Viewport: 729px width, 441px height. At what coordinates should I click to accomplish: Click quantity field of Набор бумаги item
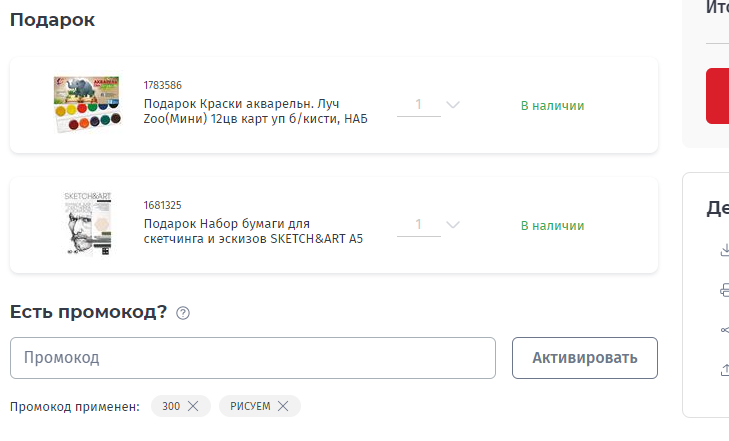[418, 224]
